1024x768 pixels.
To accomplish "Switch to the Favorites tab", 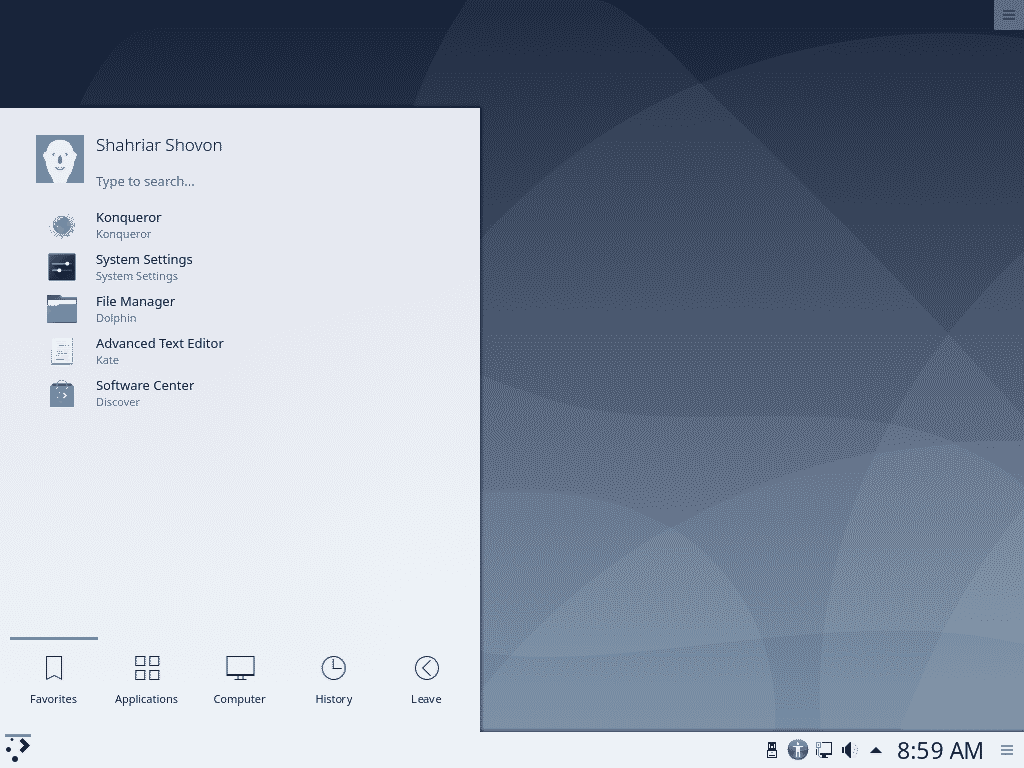I will 54,679.
